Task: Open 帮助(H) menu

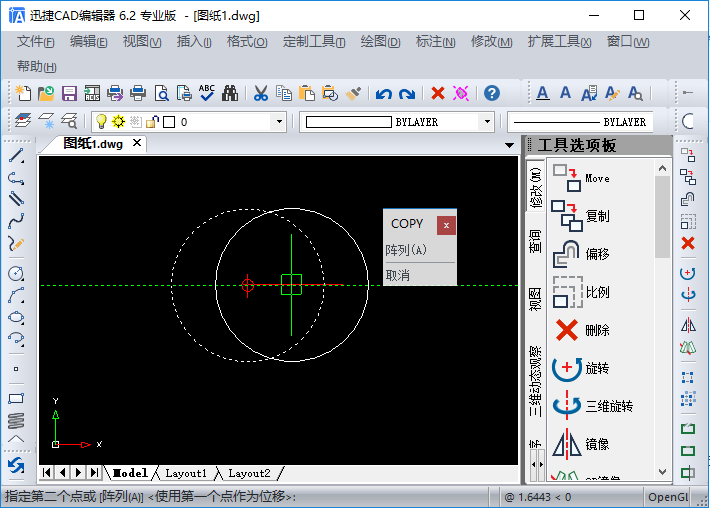Action: pos(36,67)
